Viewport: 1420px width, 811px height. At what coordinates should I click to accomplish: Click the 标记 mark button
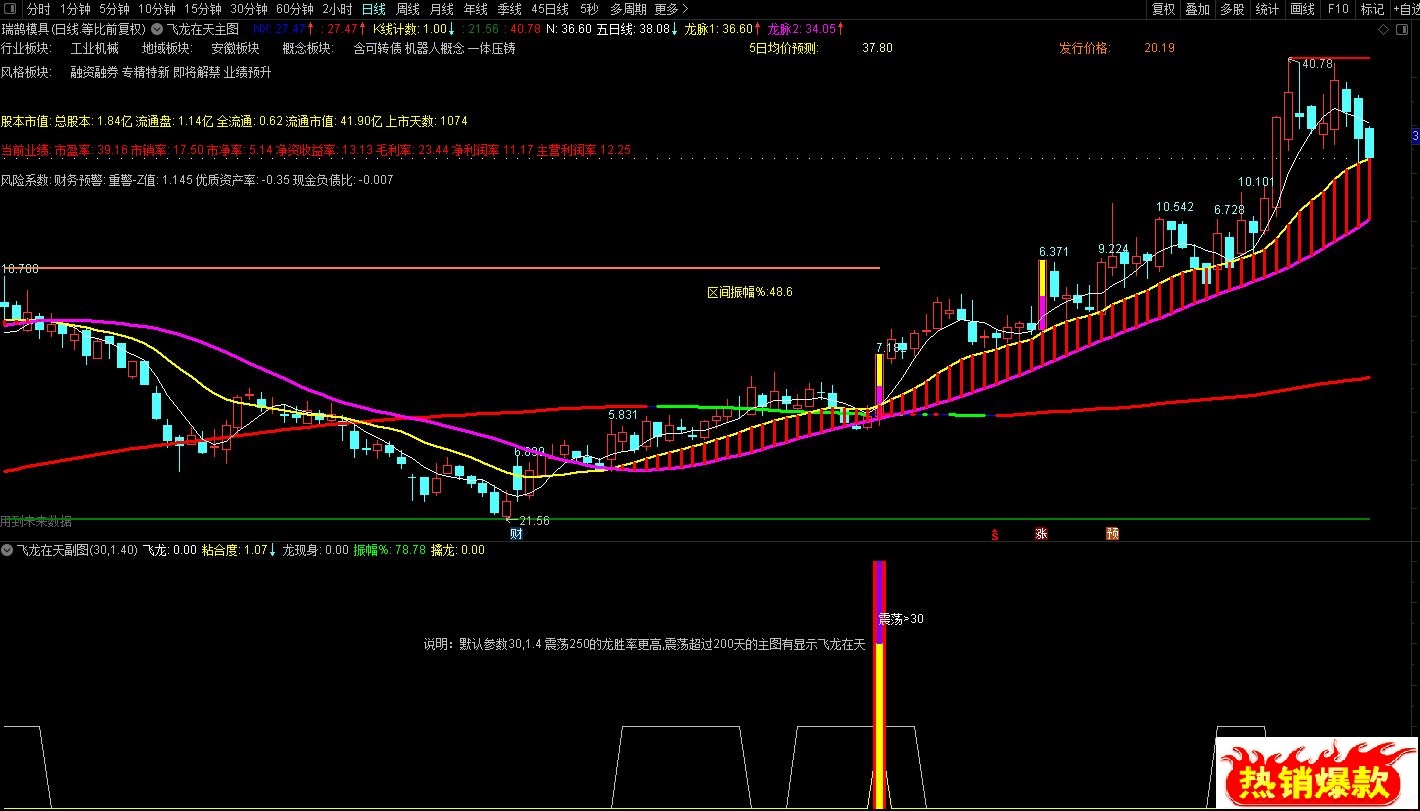click(x=1372, y=9)
